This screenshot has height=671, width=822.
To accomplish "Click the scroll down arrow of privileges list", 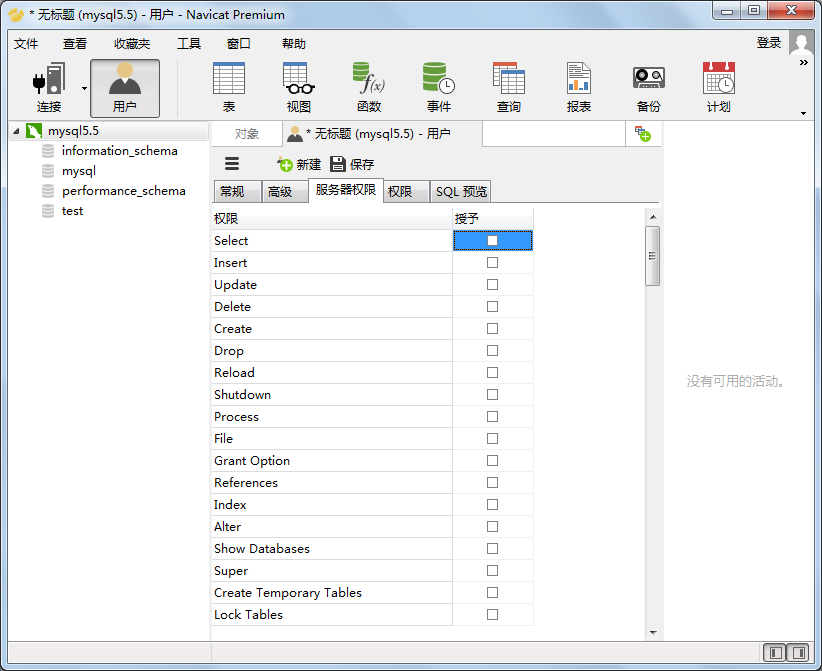I will pos(653,632).
